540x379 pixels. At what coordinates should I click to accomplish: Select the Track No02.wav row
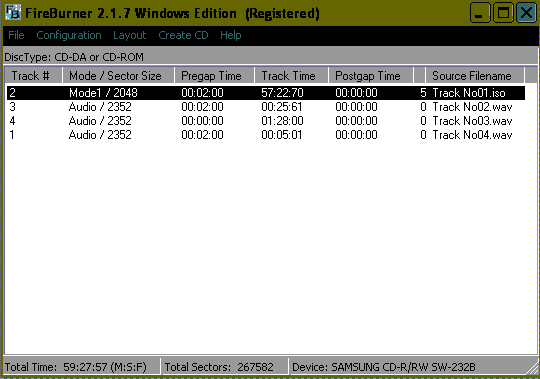click(266, 107)
